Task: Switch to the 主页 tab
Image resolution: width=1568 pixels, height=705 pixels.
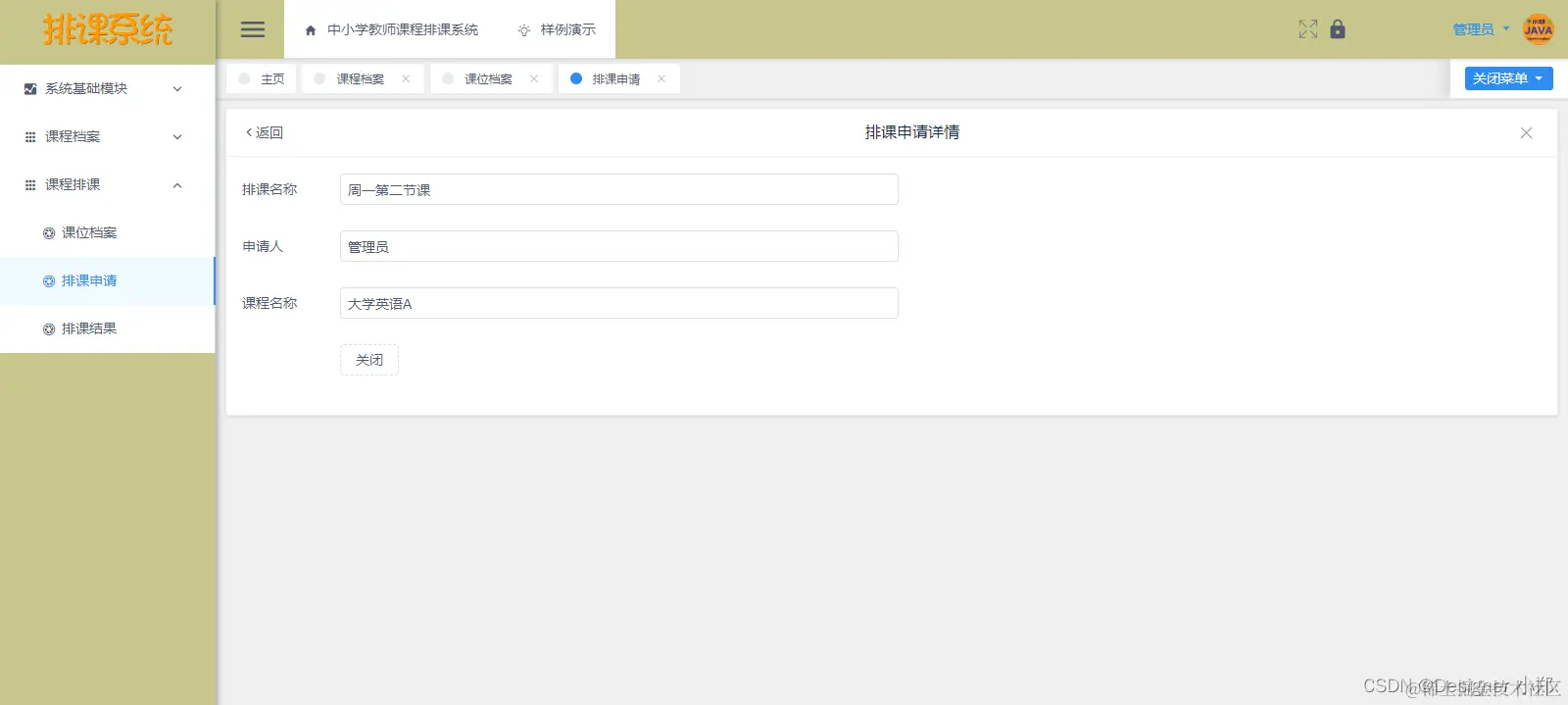Action: tap(262, 79)
